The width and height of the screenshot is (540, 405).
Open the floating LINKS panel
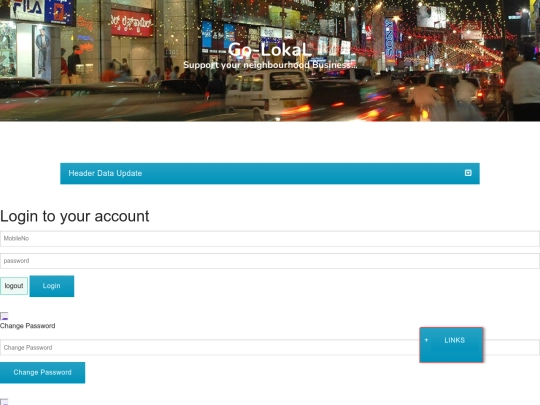pos(451,345)
